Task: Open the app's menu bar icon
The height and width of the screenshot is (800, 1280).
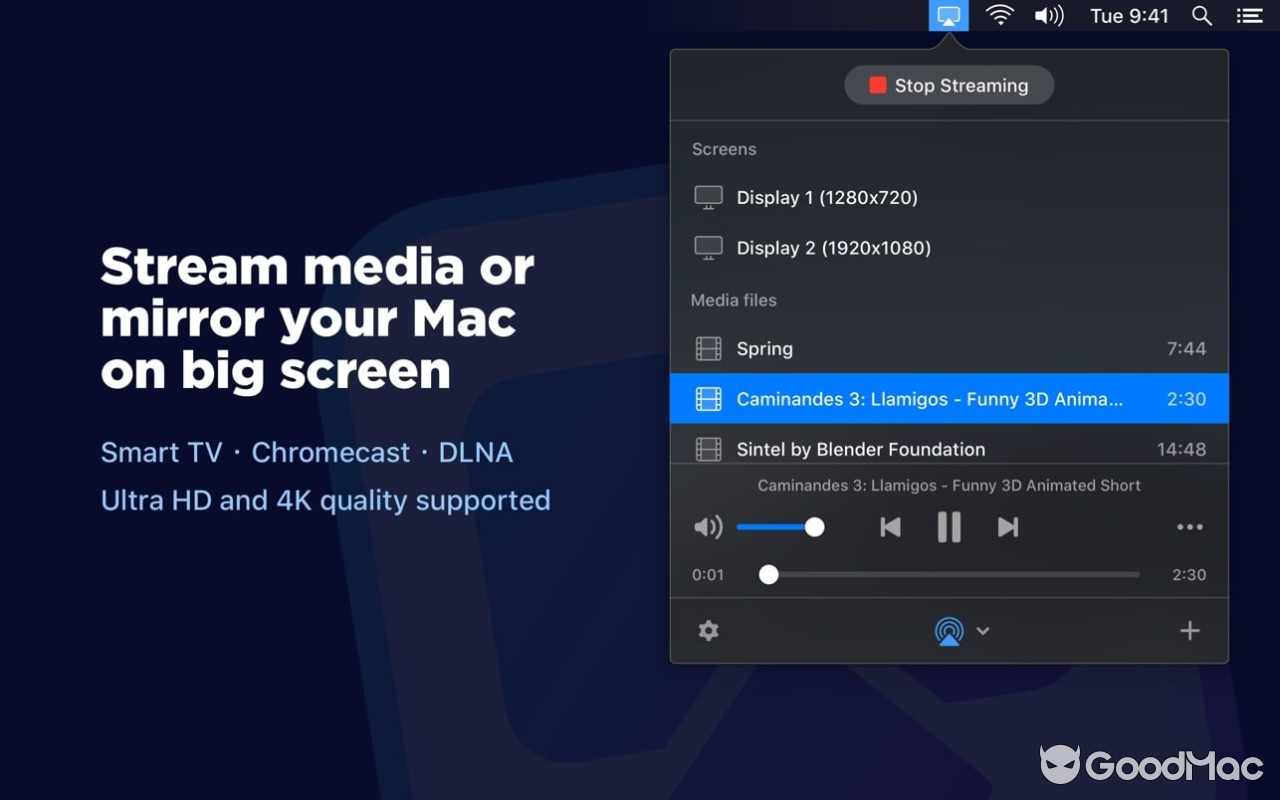Action: click(948, 15)
